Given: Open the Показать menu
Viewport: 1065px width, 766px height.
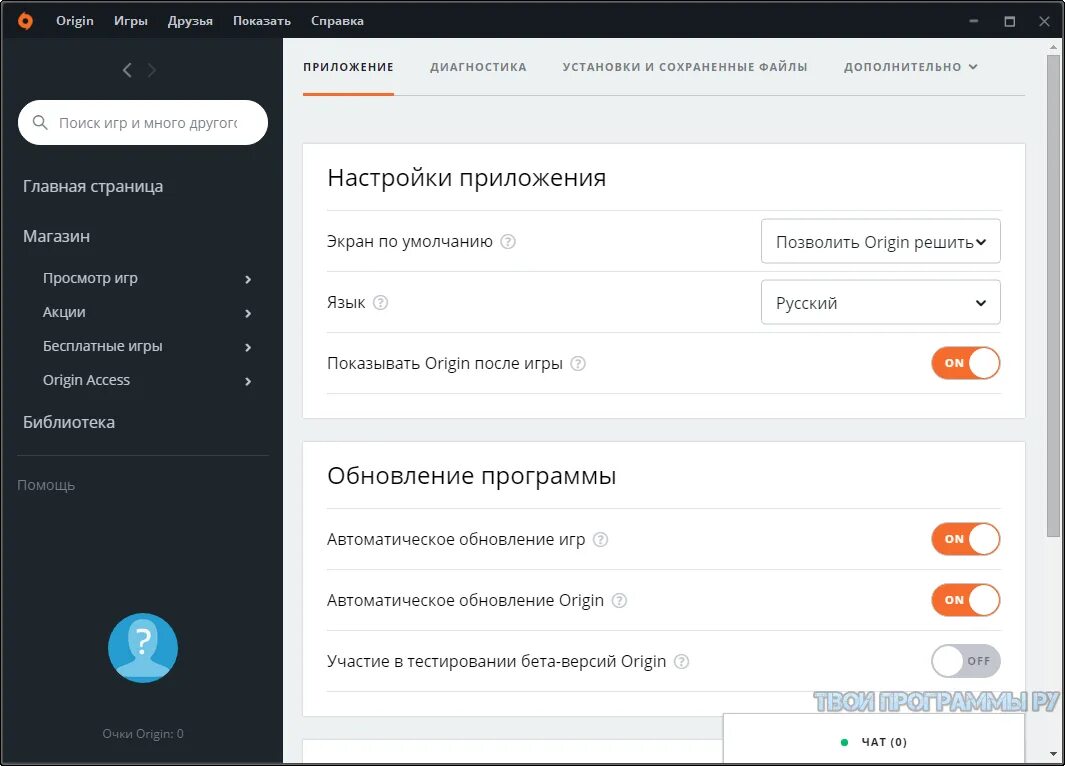Looking at the screenshot, I should (x=261, y=21).
